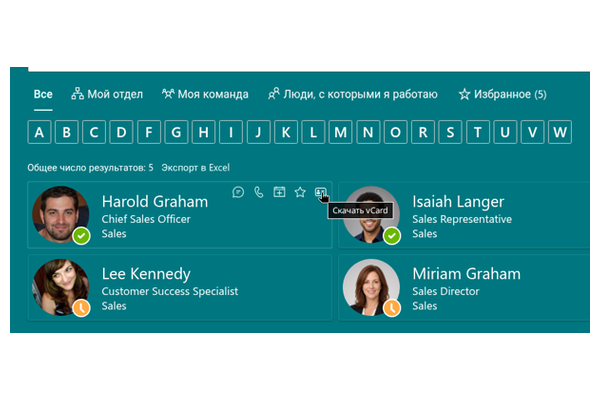The image size is (600, 400).
Task: Open the Моя команда tab
Action: coord(205,94)
